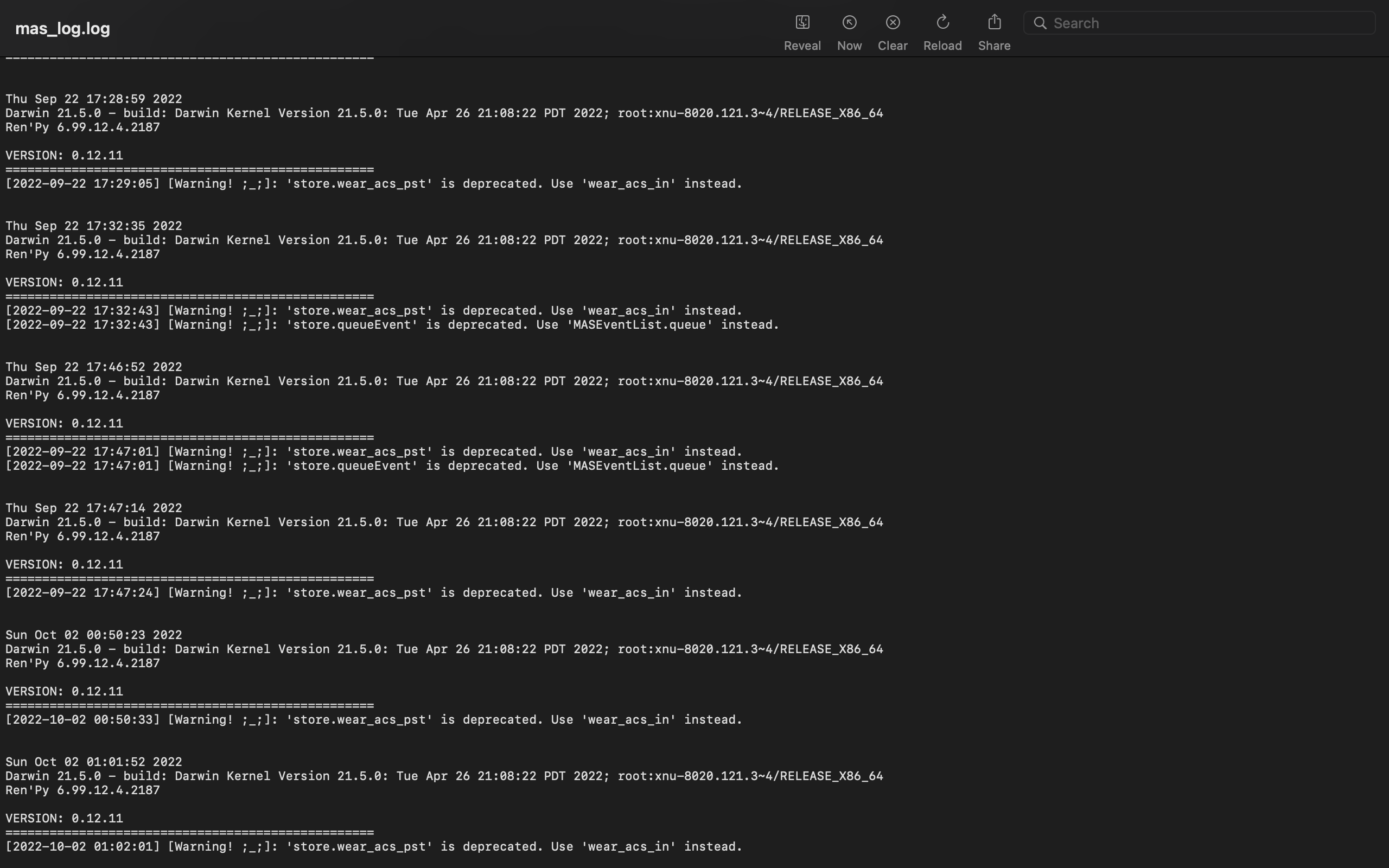Screen dimensions: 1389x868
Task: Click the Darwin line under the 17:32:35 header
Action: coord(444,240)
